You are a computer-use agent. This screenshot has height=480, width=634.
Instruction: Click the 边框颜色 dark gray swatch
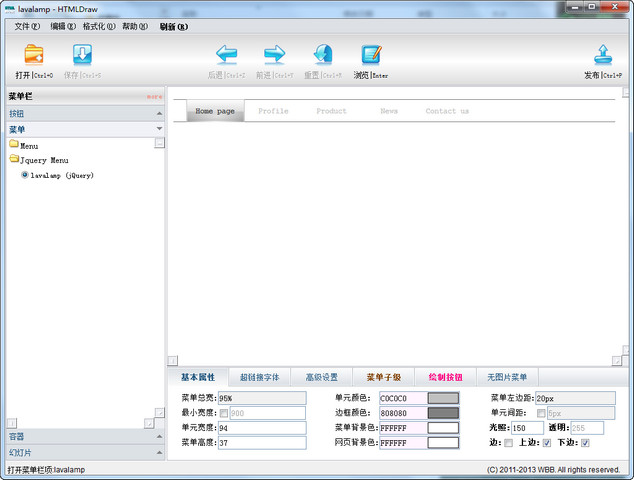tap(443, 413)
